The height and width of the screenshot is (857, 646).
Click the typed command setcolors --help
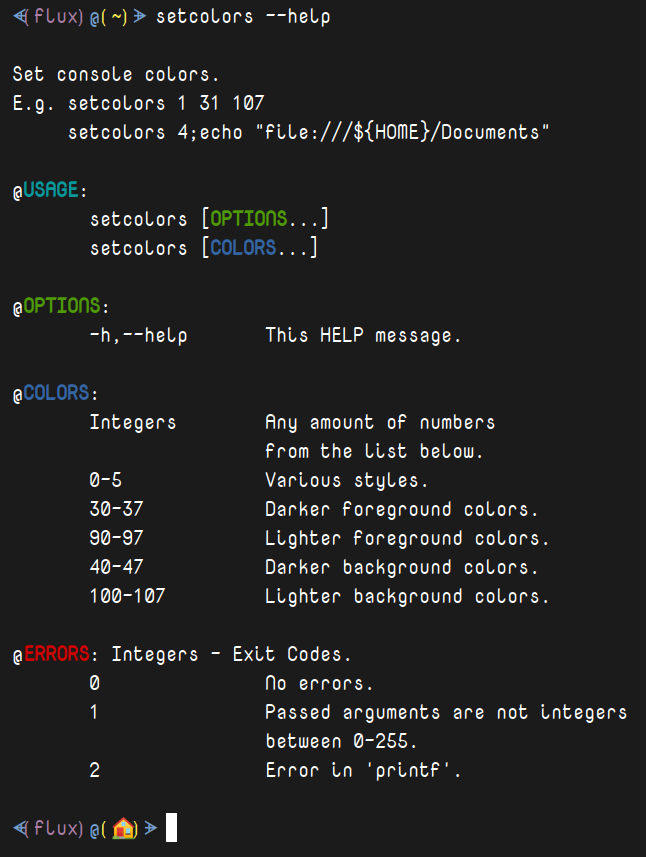click(243, 16)
